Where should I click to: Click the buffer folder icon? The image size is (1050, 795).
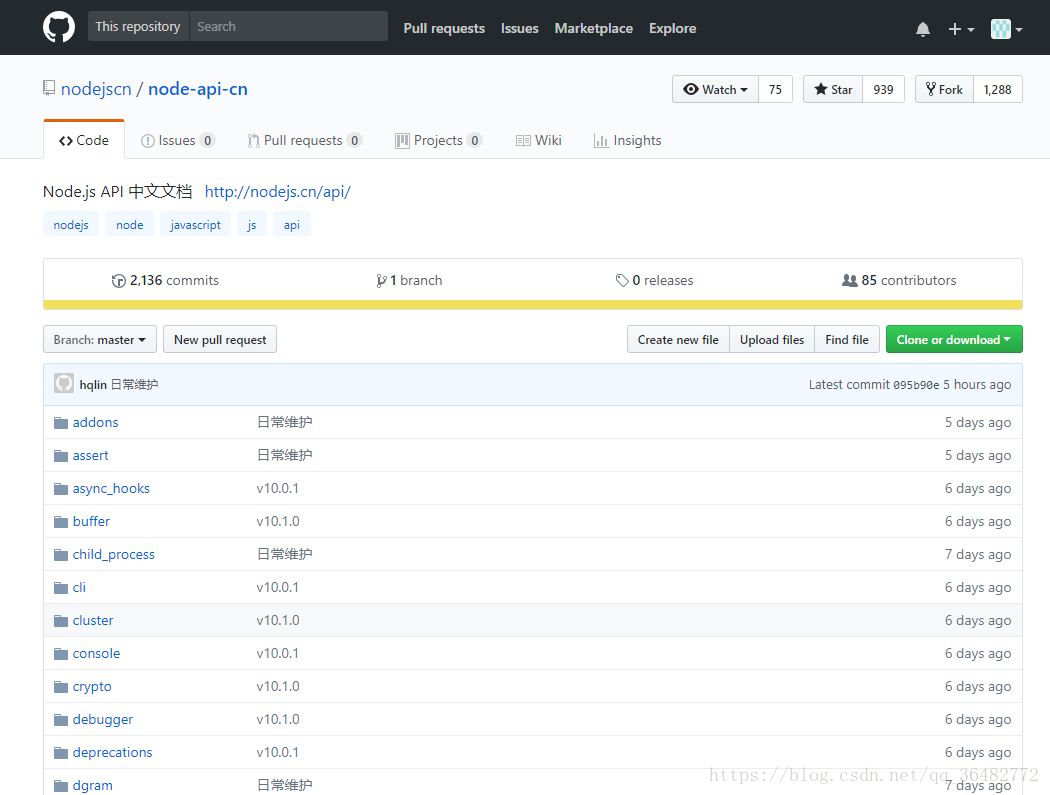coord(61,521)
